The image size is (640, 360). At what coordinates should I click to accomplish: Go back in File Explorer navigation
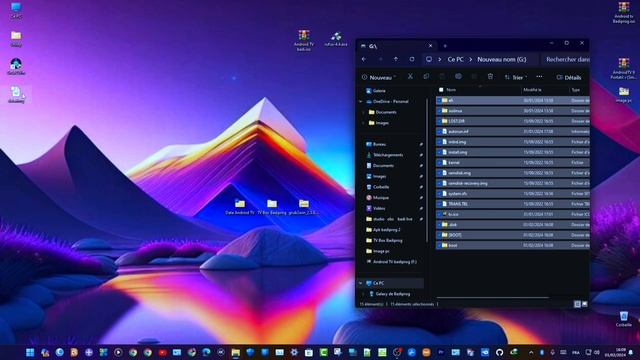(364, 59)
